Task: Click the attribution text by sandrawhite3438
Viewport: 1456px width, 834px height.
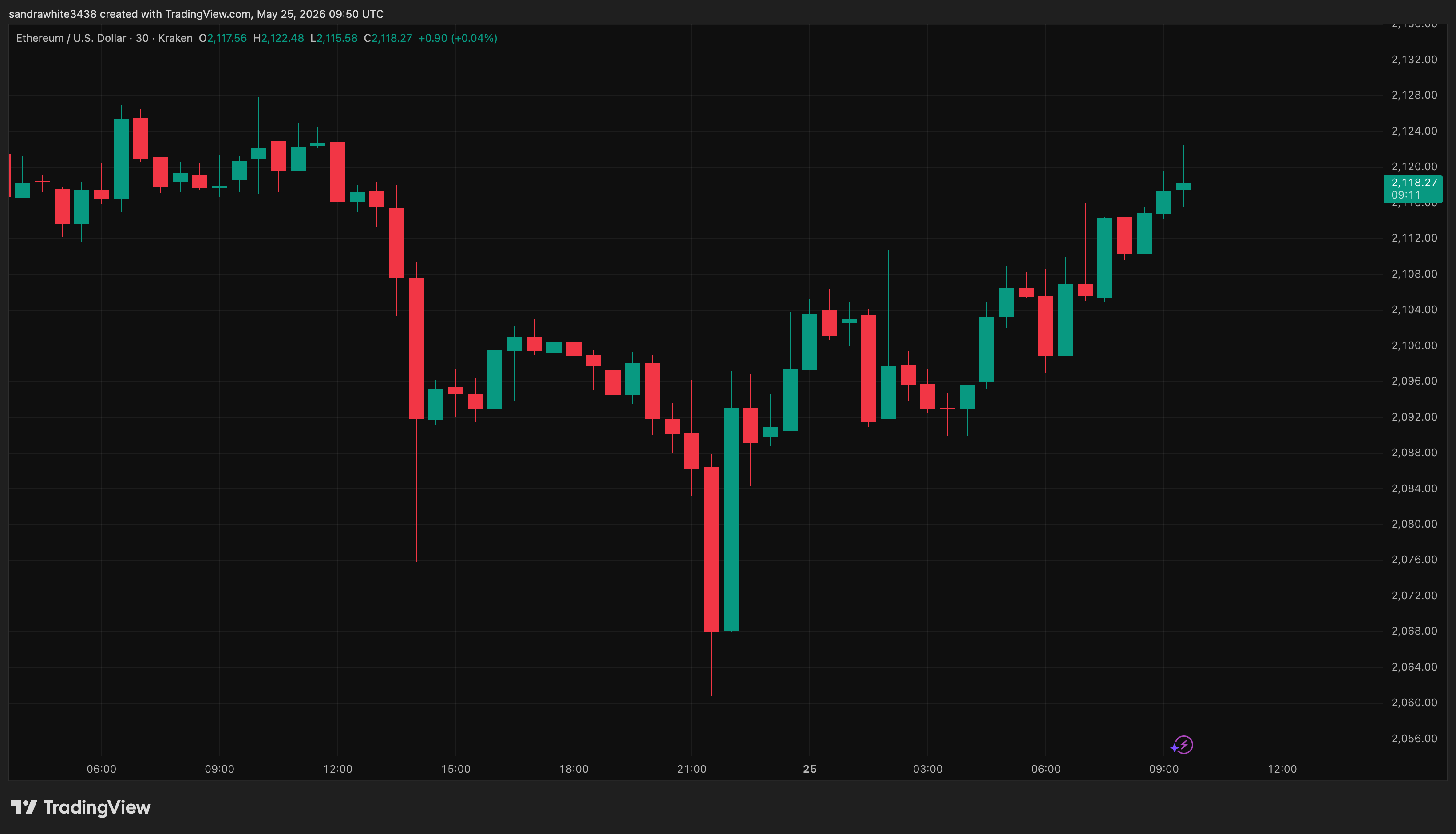Action: (196, 14)
